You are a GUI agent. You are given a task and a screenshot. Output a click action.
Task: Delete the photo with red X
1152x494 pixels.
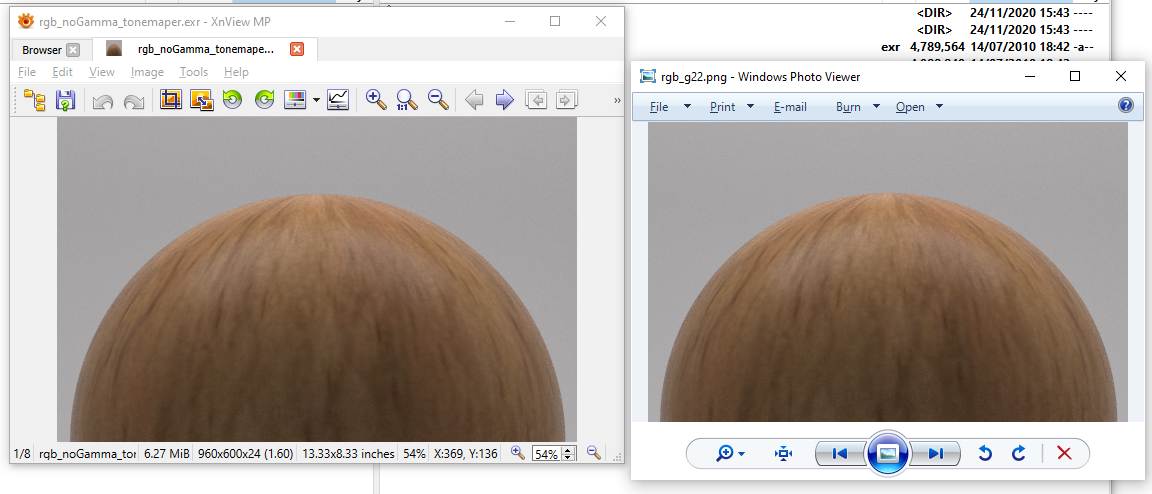point(1064,454)
